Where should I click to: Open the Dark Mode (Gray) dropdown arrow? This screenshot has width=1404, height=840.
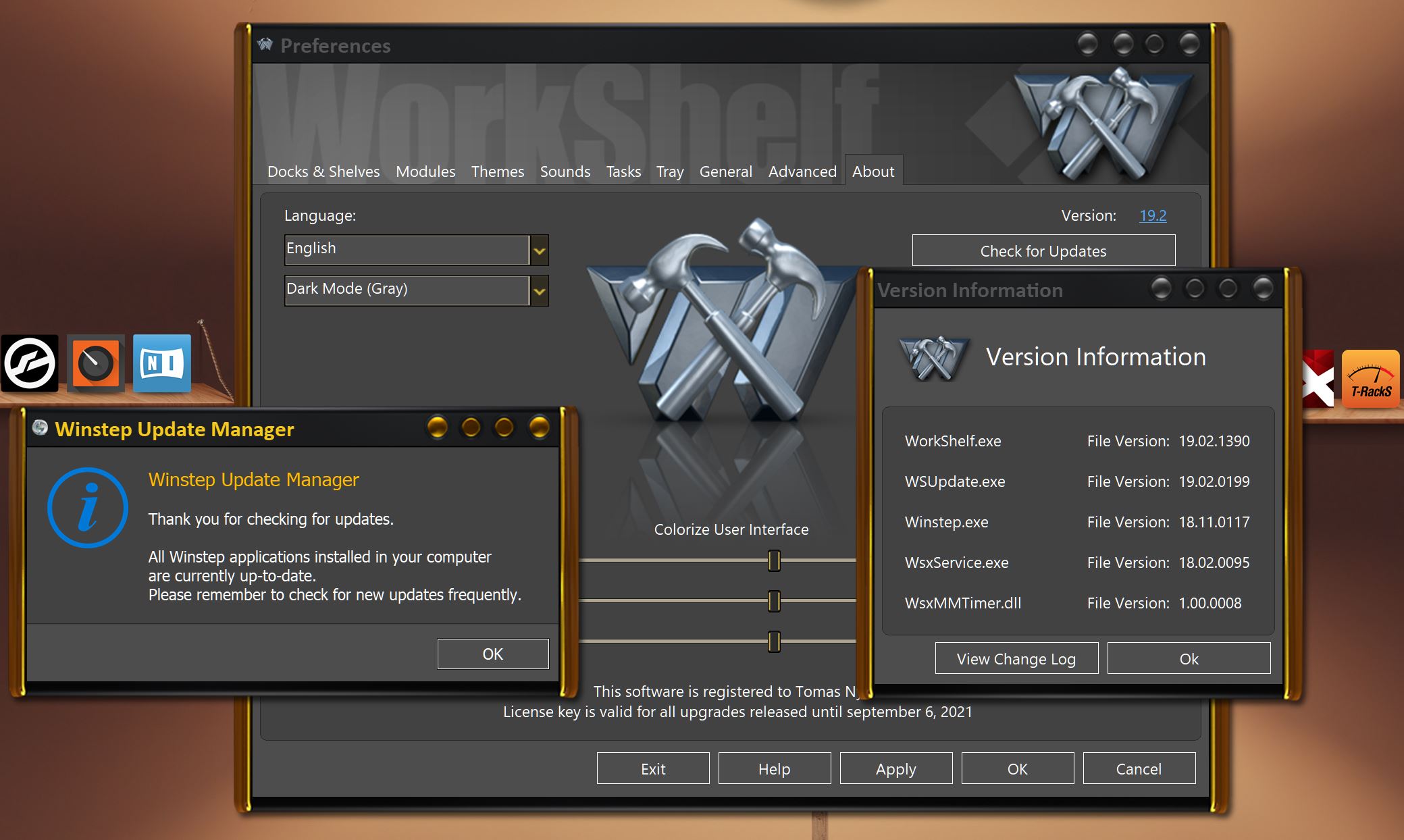tap(539, 292)
